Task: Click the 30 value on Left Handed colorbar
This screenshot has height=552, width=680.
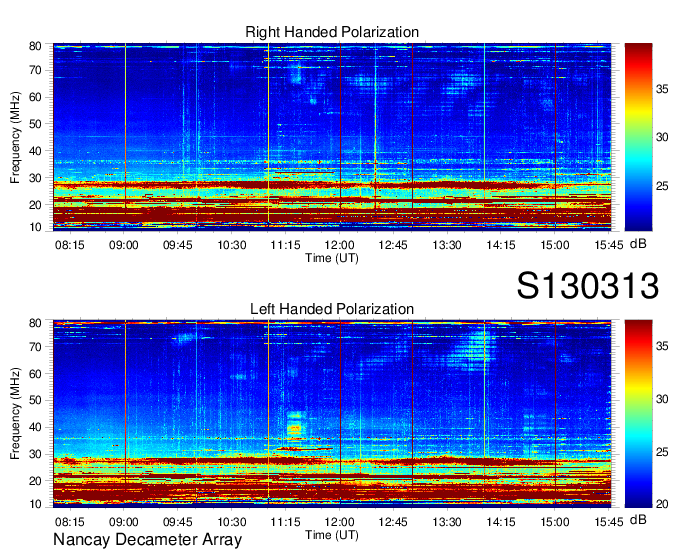Action: click(662, 399)
